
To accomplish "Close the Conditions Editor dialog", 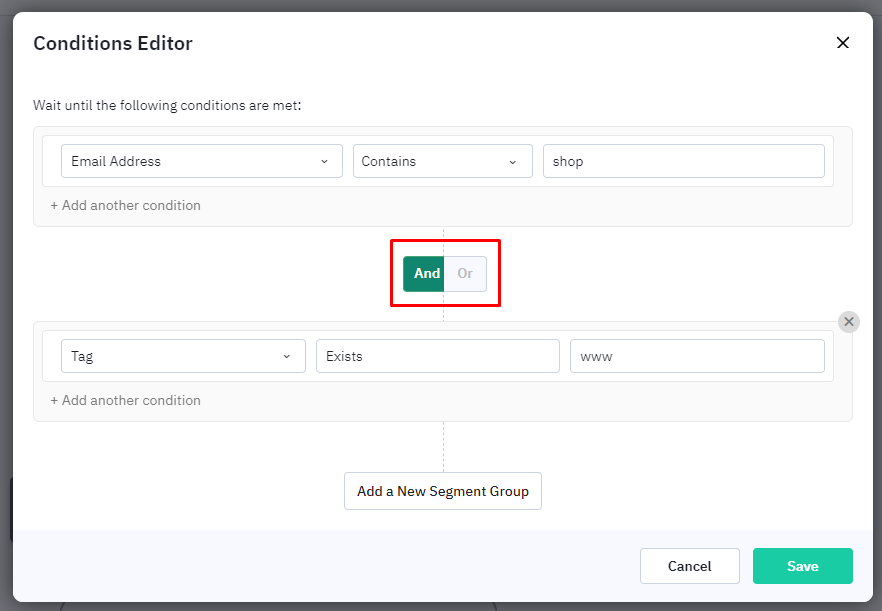I will (842, 43).
